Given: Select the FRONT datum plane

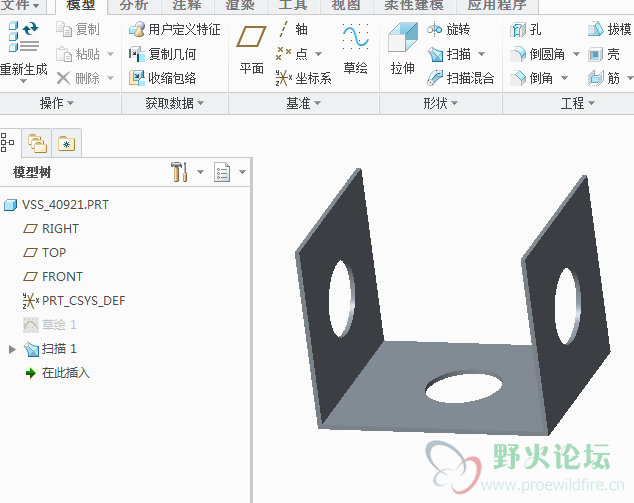Looking at the screenshot, I should point(53,277).
